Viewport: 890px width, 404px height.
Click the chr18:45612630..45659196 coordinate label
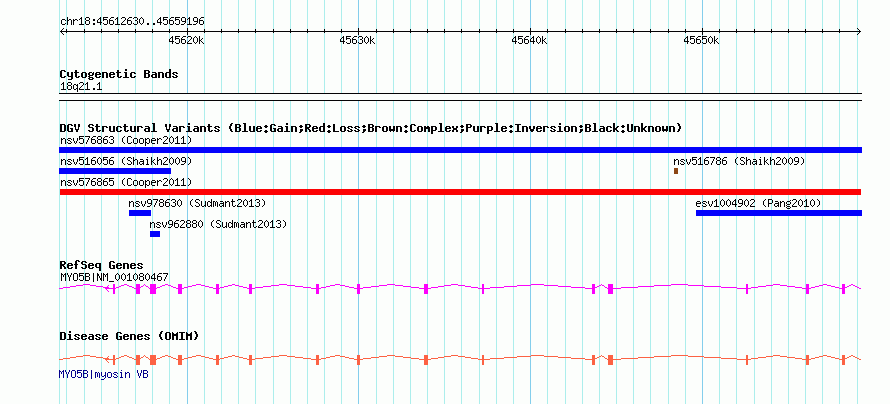click(132, 22)
